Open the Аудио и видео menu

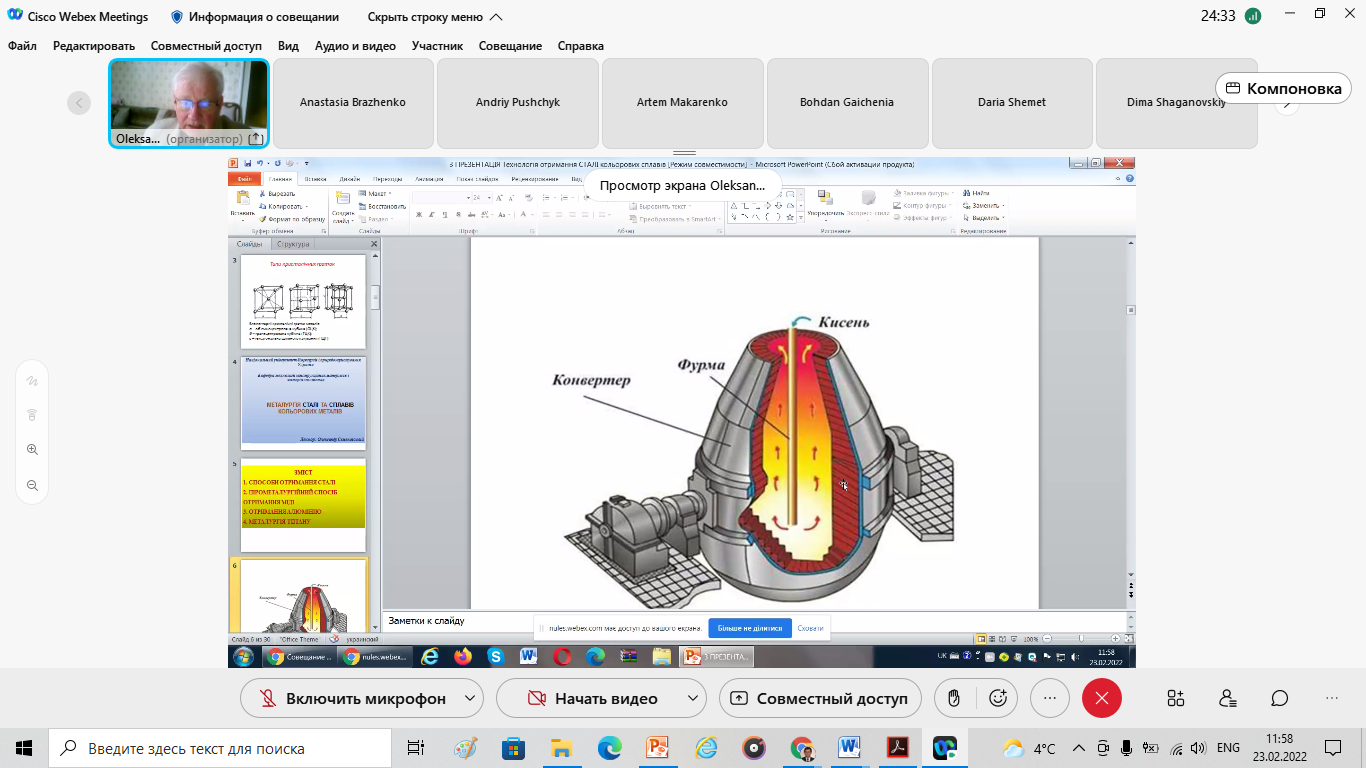tap(355, 46)
